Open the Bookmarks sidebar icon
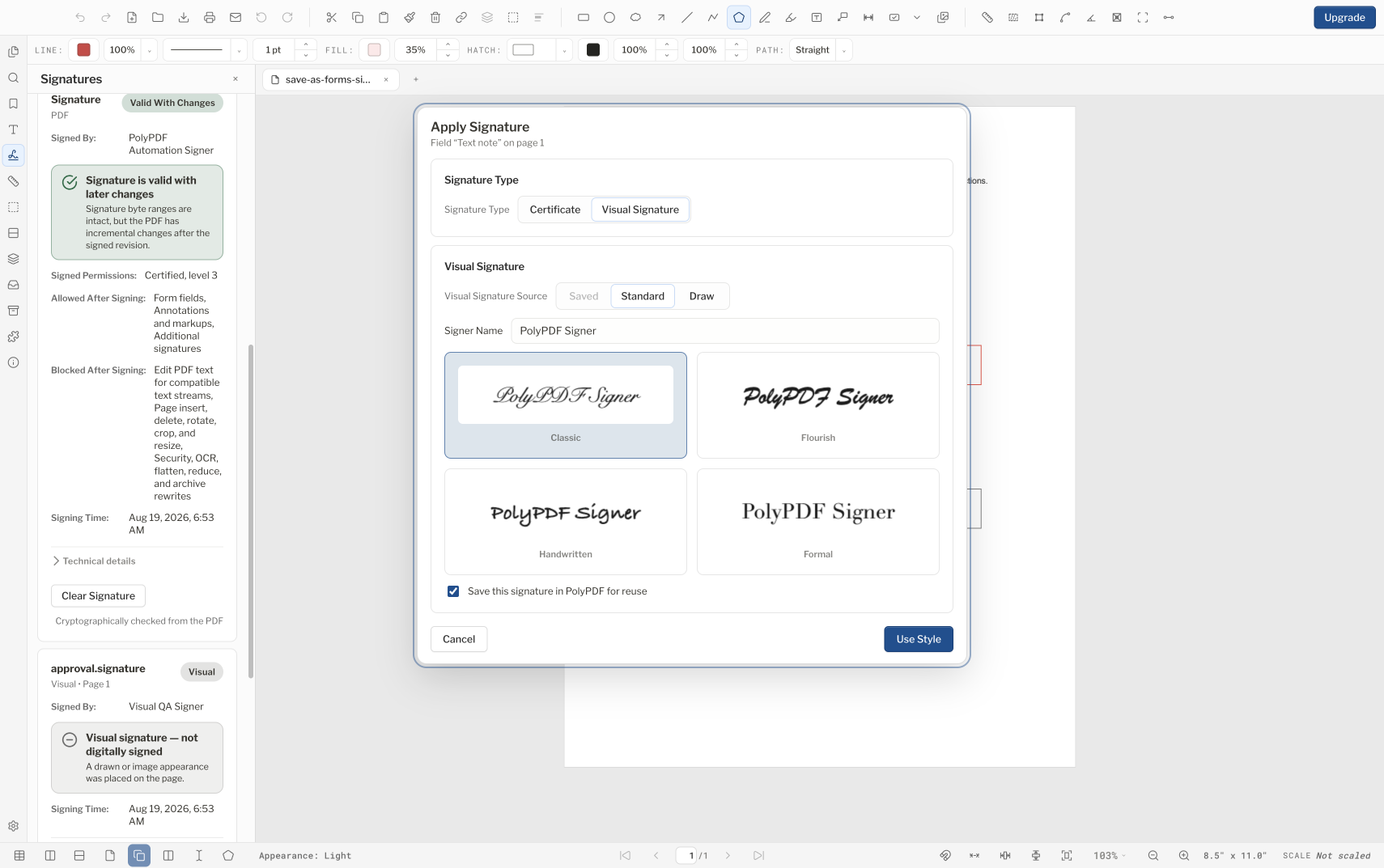The height and width of the screenshot is (868, 1384). [x=14, y=104]
